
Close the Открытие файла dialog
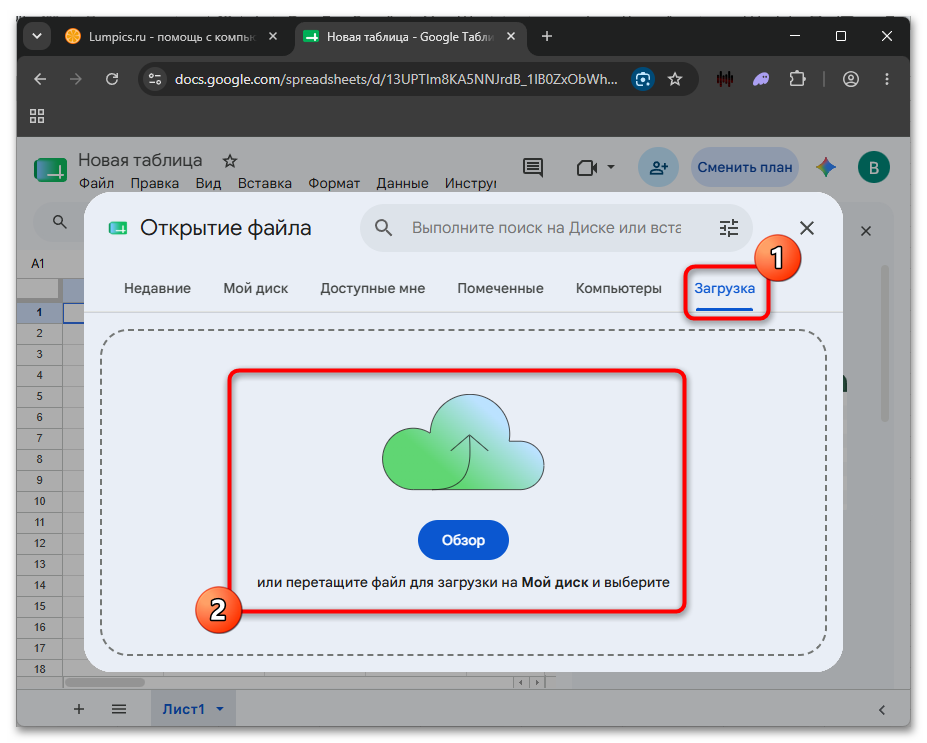806,228
